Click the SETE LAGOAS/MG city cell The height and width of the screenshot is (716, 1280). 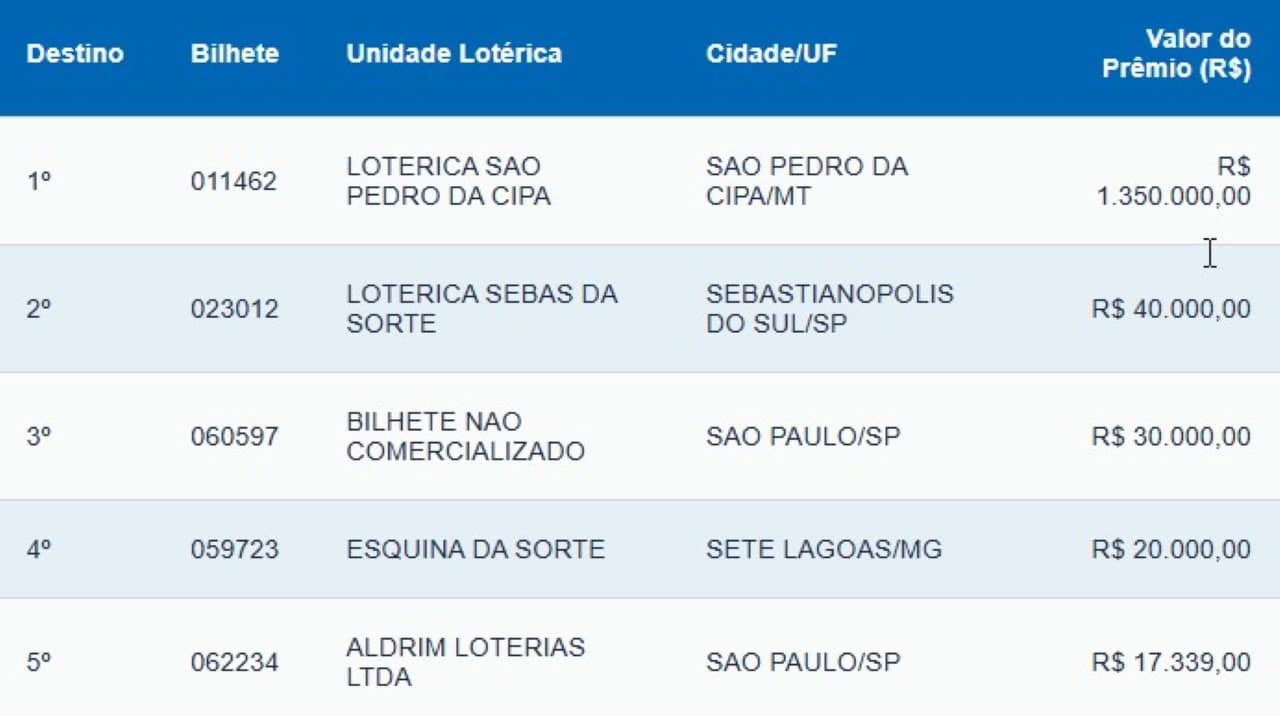(823, 550)
